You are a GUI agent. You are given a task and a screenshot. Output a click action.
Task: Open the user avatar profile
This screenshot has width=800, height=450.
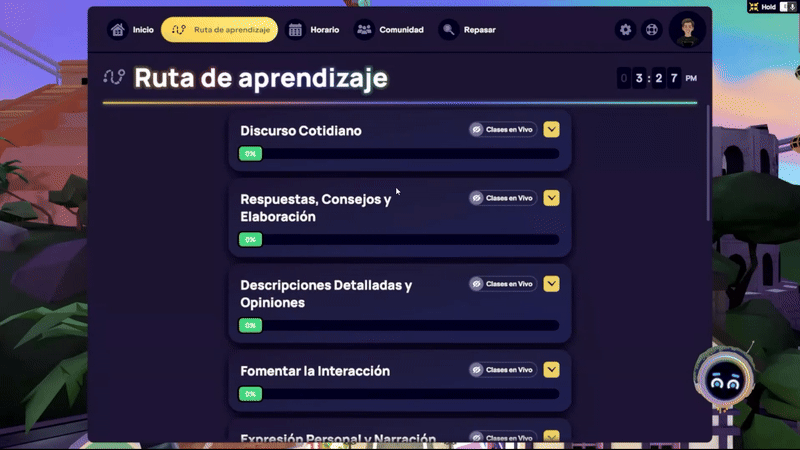(688, 29)
